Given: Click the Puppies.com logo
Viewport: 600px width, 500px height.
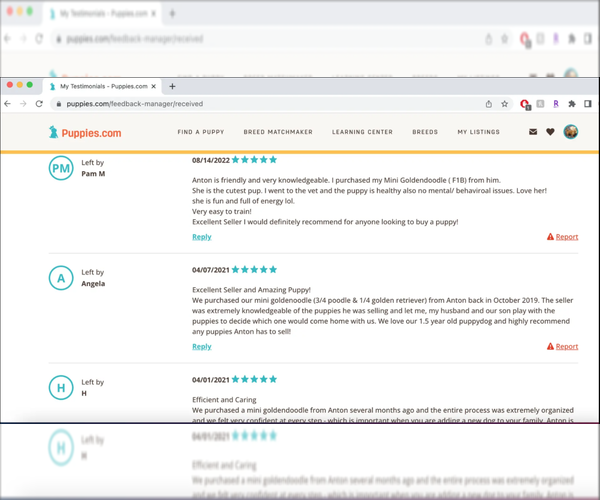Looking at the screenshot, I should tap(84, 132).
